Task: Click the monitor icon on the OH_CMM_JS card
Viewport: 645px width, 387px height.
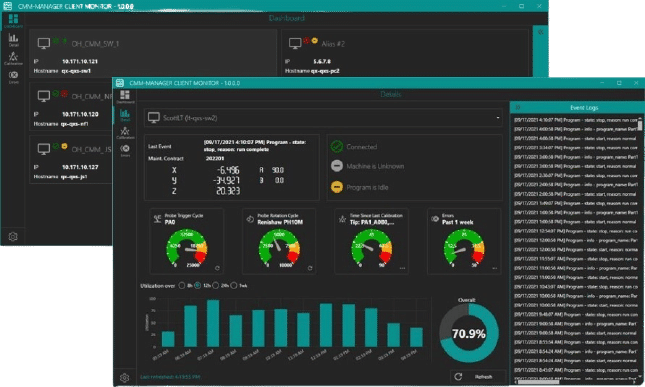Action: 44,148
